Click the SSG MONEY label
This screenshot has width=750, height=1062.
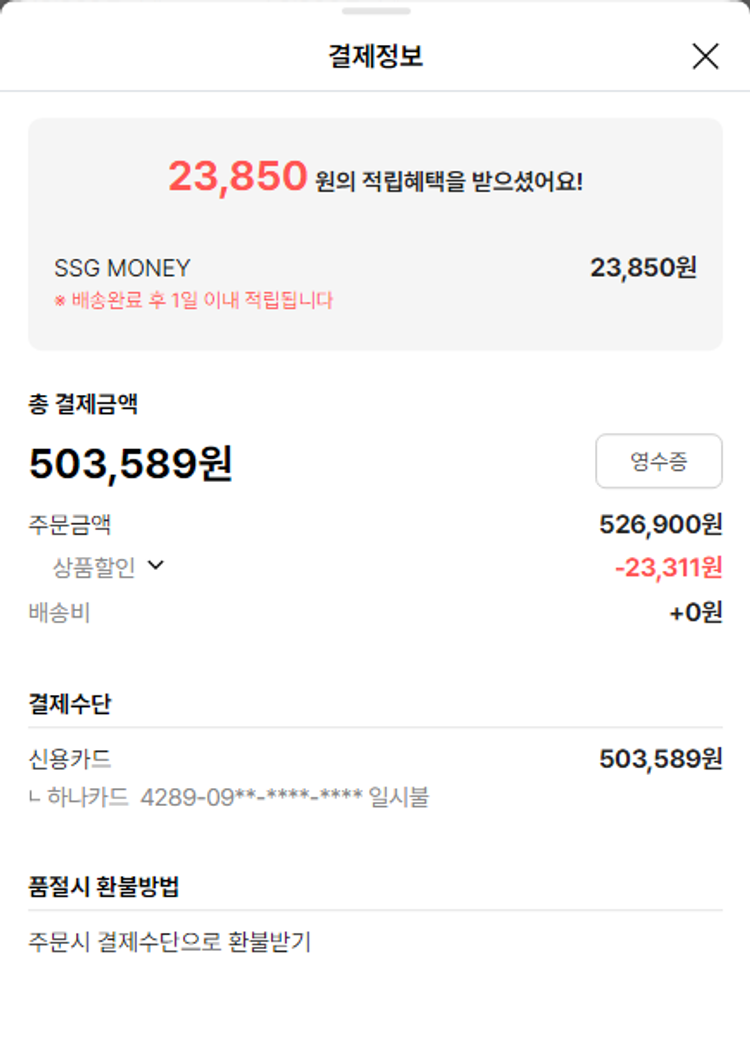[122, 268]
